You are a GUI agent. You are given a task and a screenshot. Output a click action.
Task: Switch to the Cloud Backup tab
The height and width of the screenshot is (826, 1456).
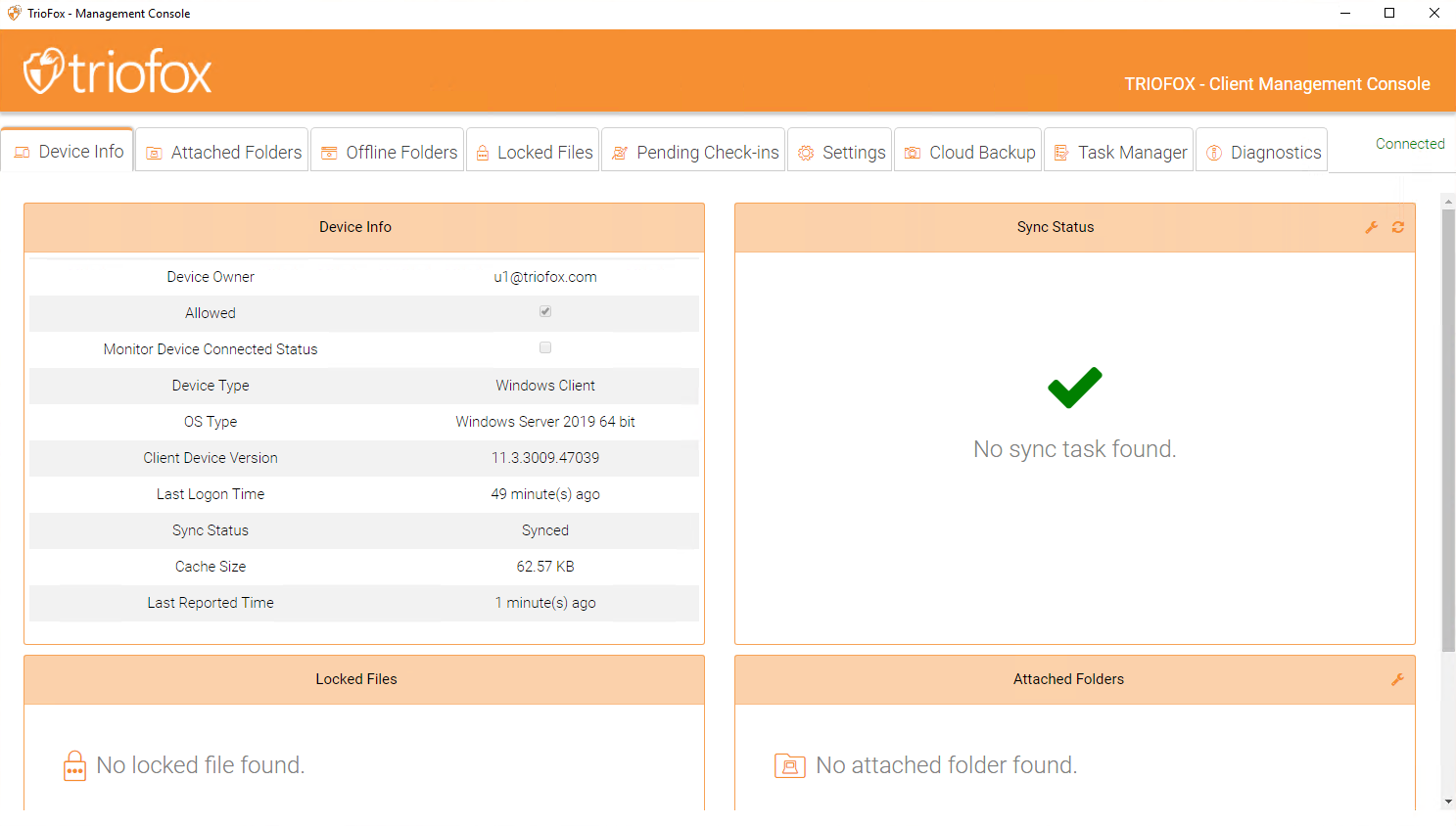(x=968, y=152)
